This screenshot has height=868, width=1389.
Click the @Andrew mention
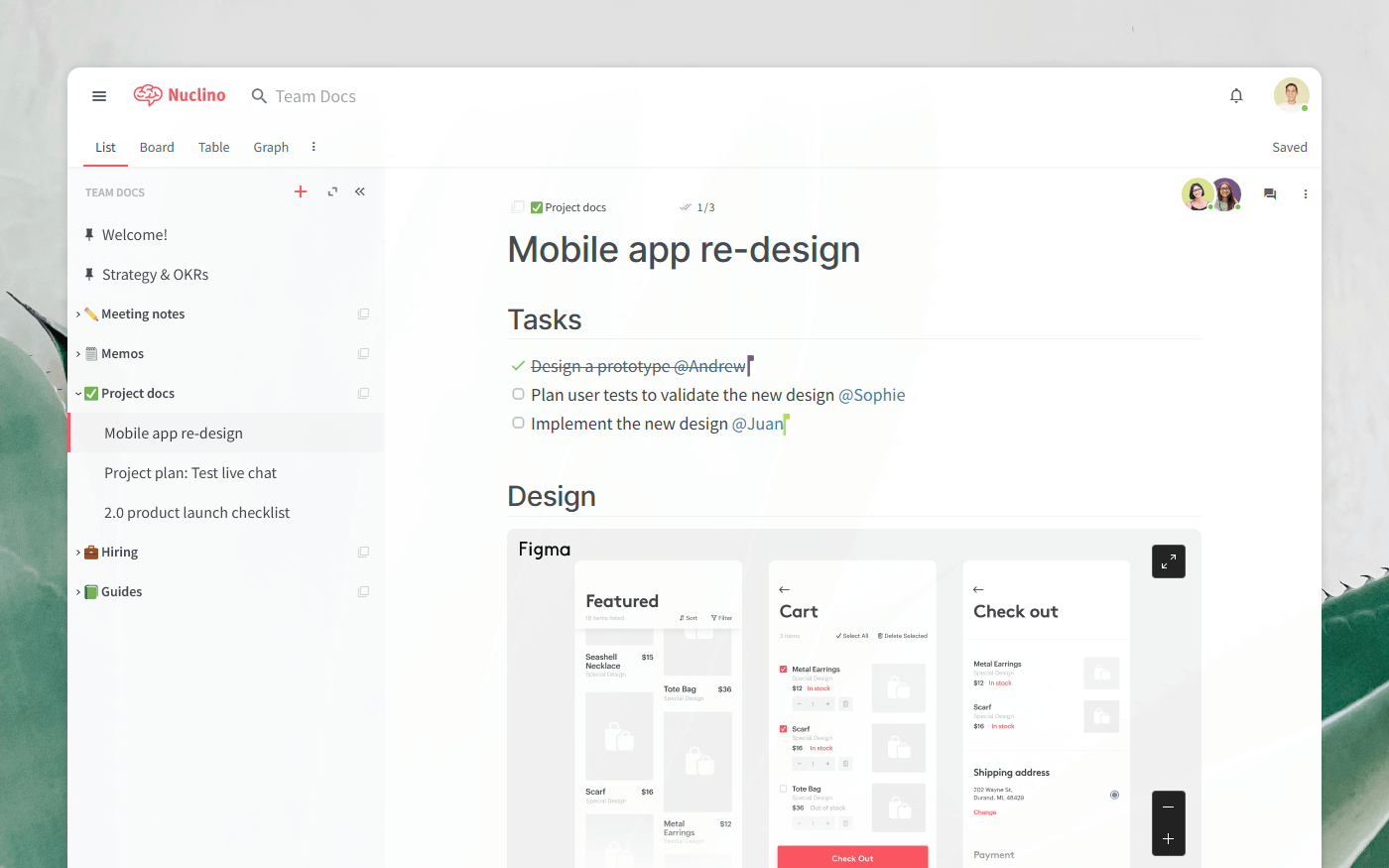point(709,366)
